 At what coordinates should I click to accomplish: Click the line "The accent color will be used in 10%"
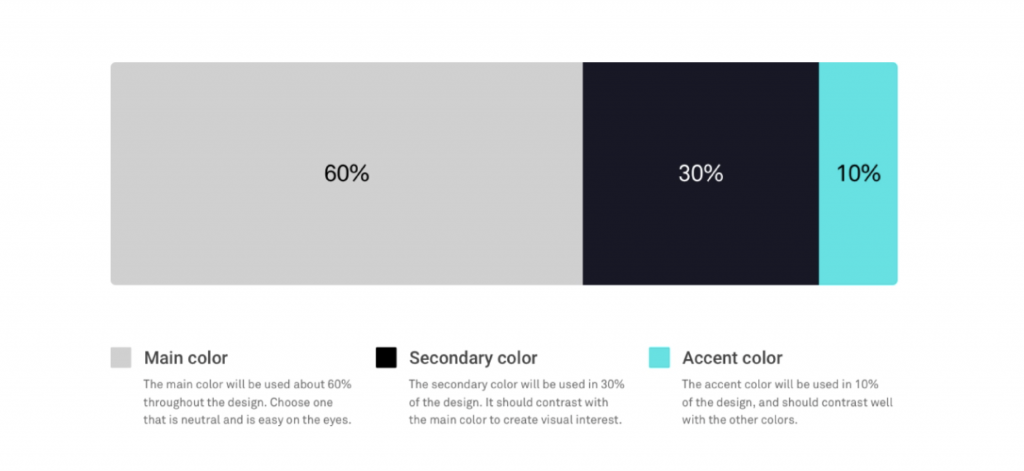tap(780, 383)
